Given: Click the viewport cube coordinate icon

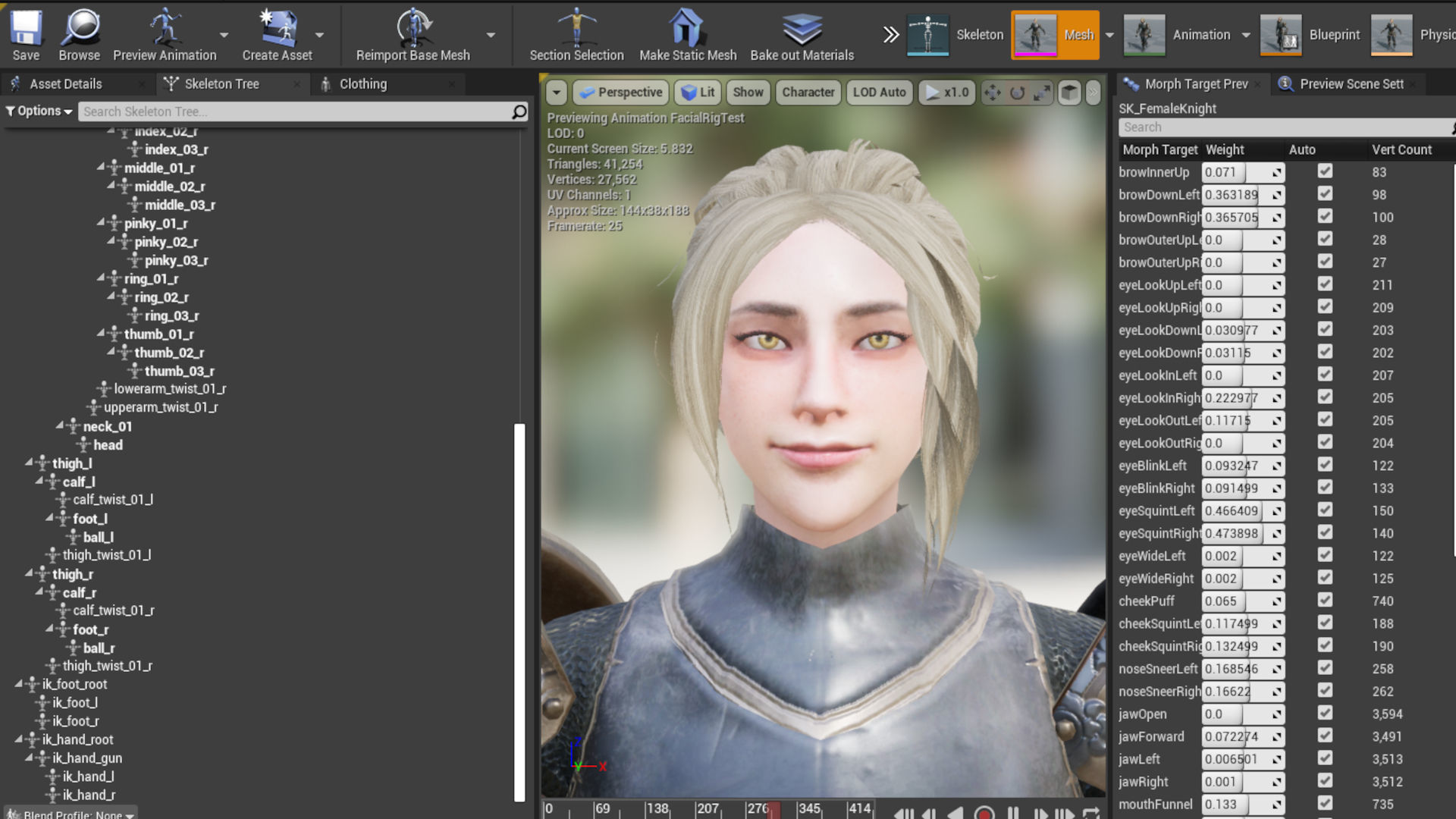Looking at the screenshot, I should (x=1069, y=93).
